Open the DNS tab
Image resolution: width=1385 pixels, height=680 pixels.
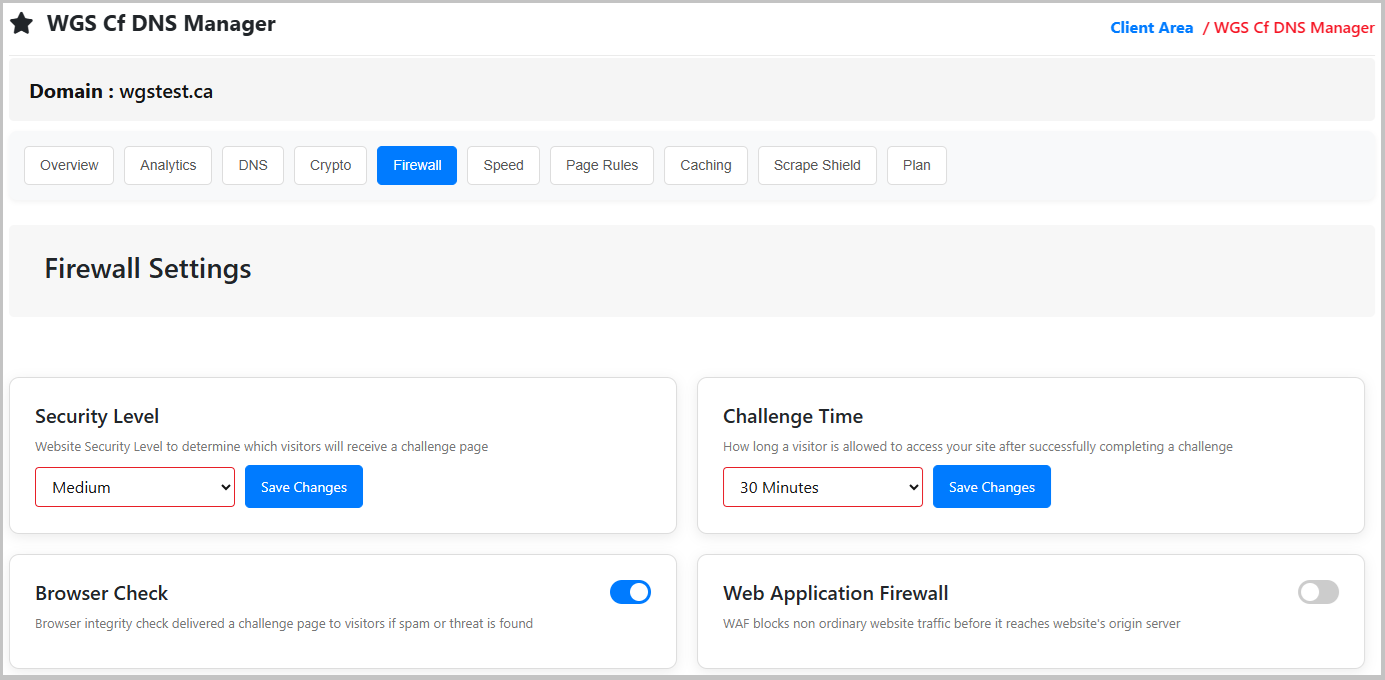tap(253, 166)
